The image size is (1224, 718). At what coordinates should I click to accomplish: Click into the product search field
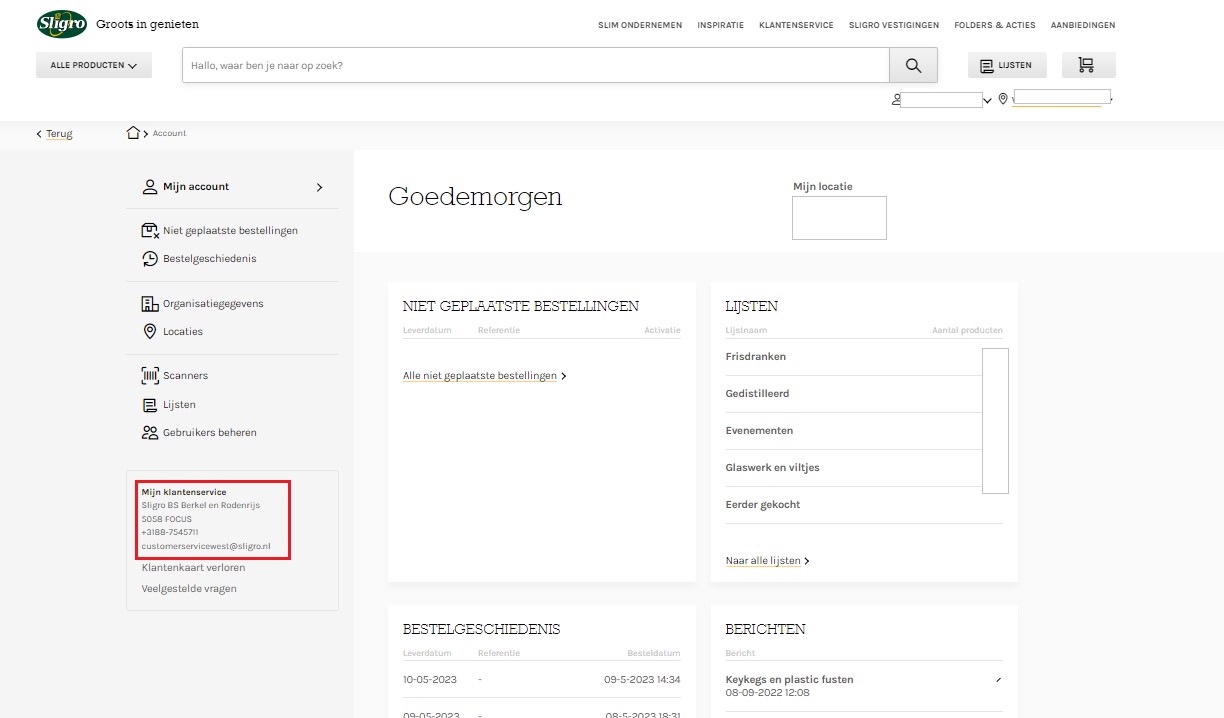tap(535, 66)
